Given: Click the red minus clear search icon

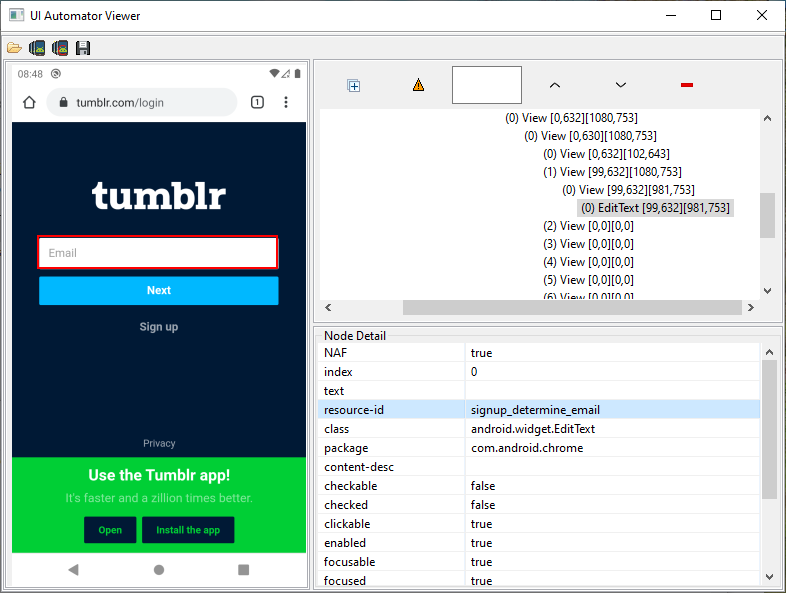Looking at the screenshot, I should point(687,85).
